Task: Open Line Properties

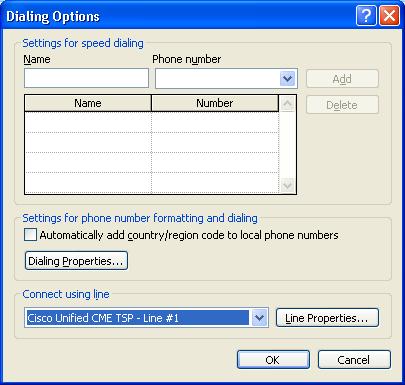Action: click(x=327, y=318)
